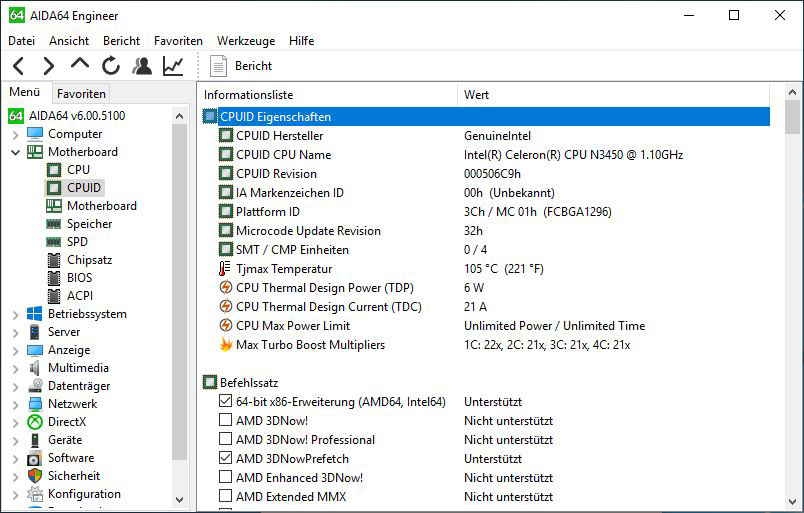
Task: Click the main list scrollbar up arrow
Action: coord(792,92)
